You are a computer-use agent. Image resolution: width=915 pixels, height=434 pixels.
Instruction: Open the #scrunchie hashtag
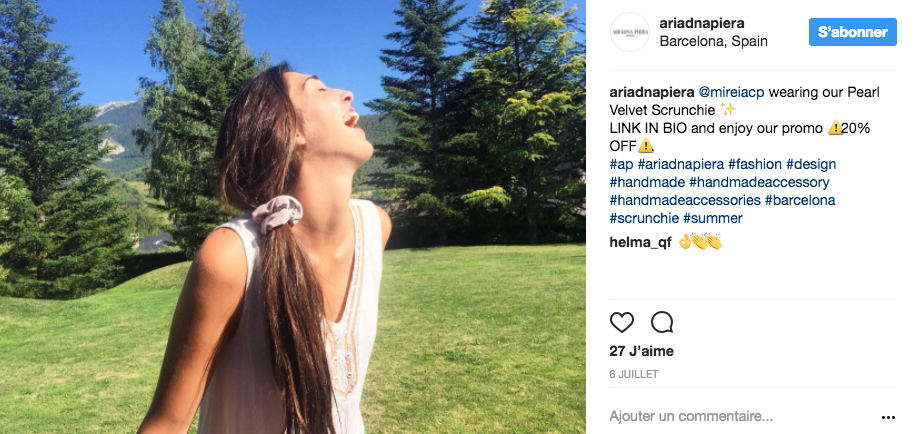pyautogui.click(x=644, y=218)
